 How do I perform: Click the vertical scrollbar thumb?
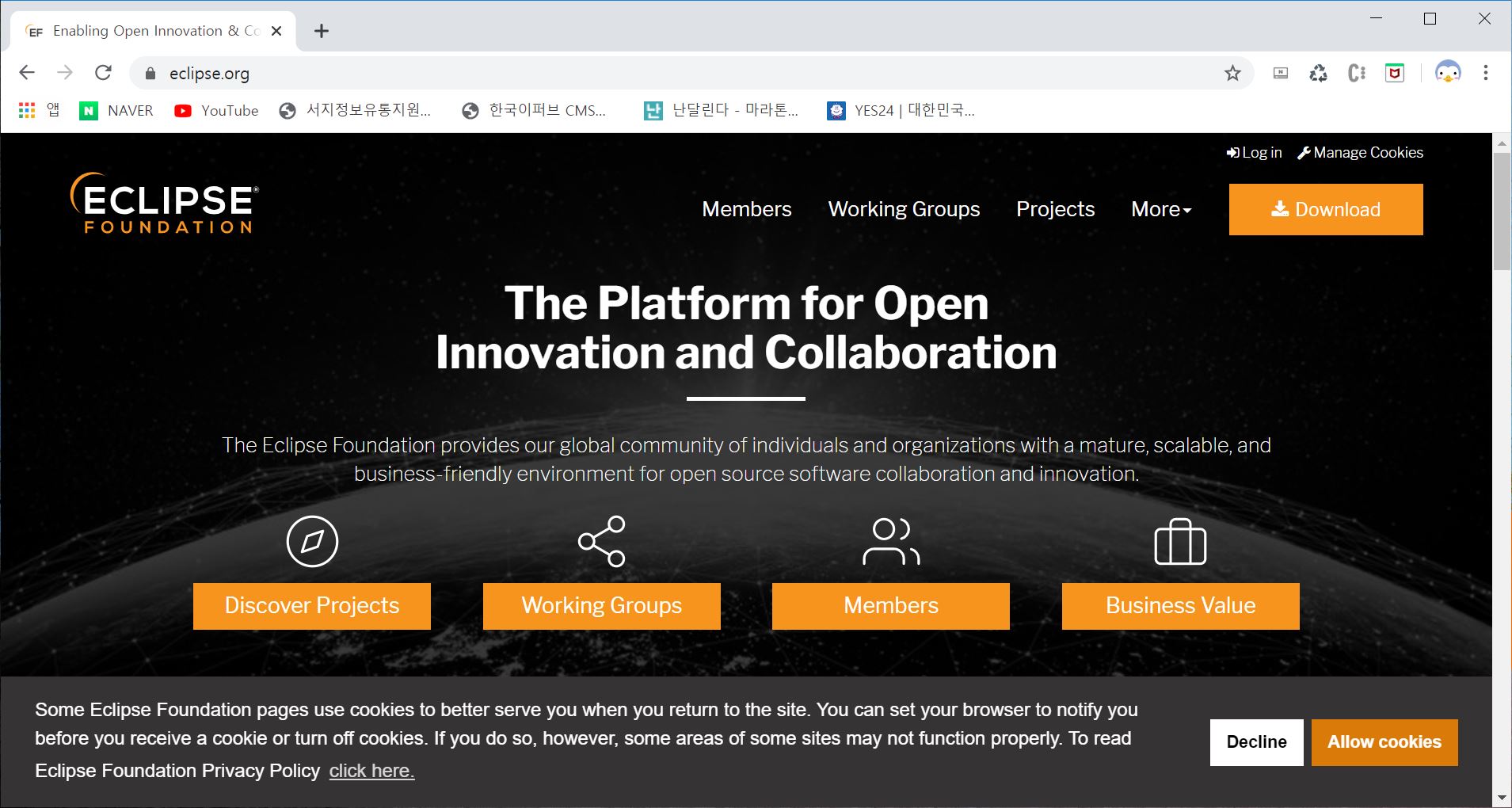click(x=1502, y=212)
